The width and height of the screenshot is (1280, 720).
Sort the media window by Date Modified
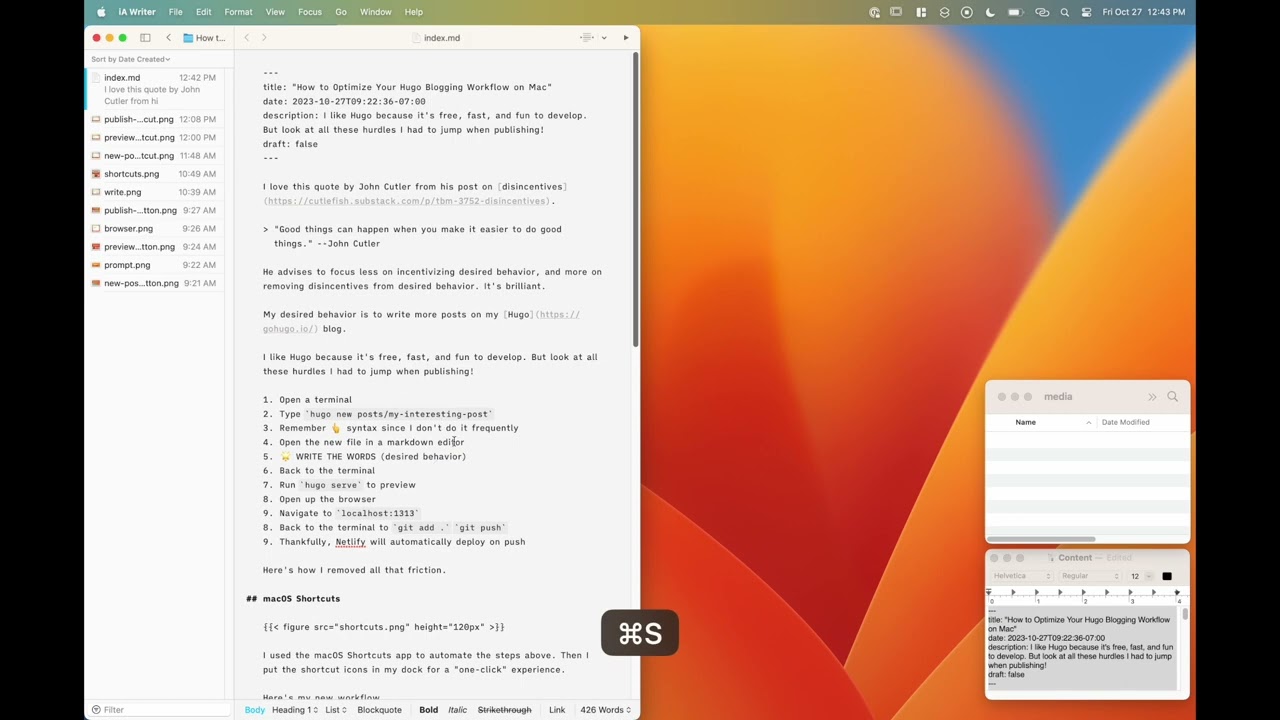1125,422
